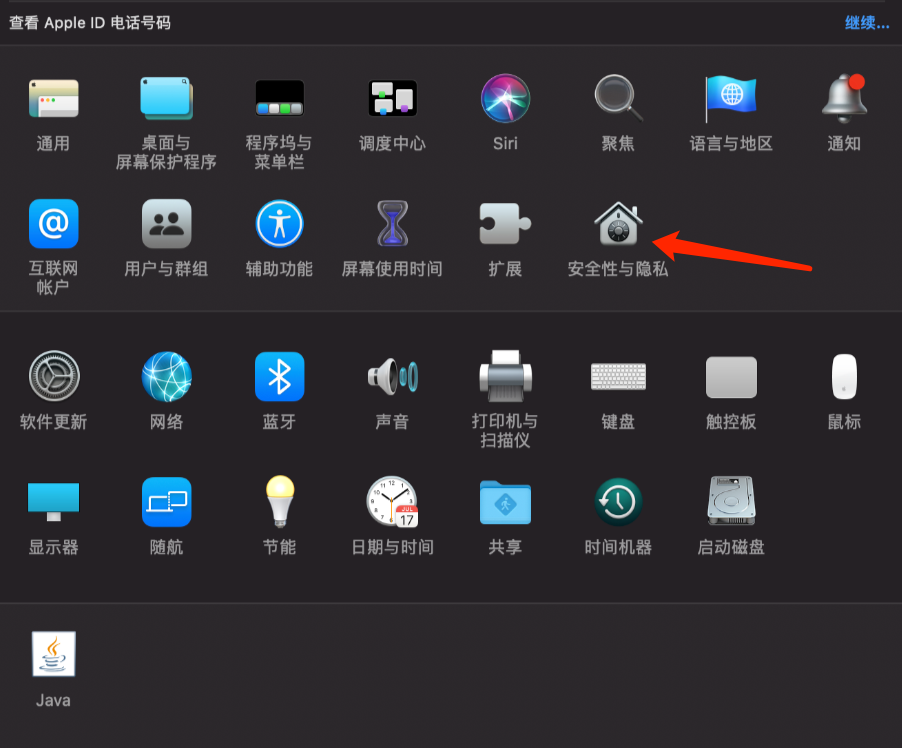Open 鼠标 (Mouse) preferences
Image resolution: width=902 pixels, height=748 pixels.
click(844, 376)
